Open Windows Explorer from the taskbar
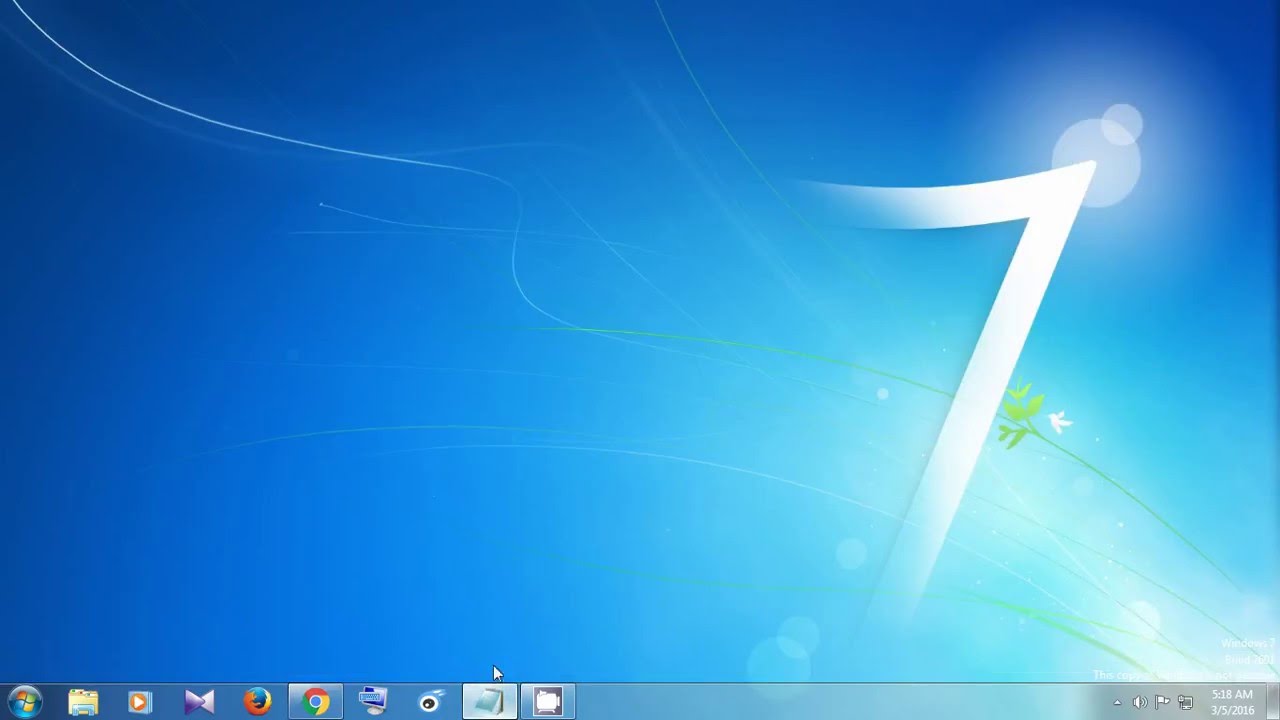 83,702
